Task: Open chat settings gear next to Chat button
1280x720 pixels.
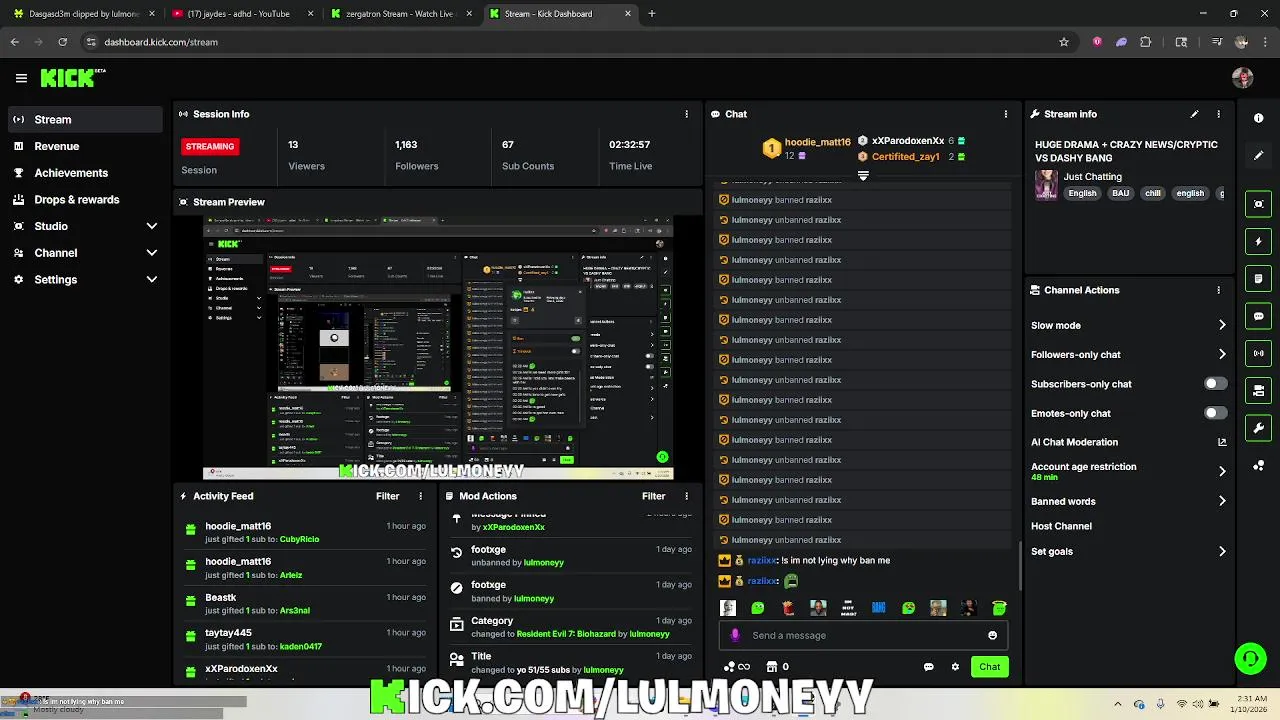Action: (x=955, y=667)
